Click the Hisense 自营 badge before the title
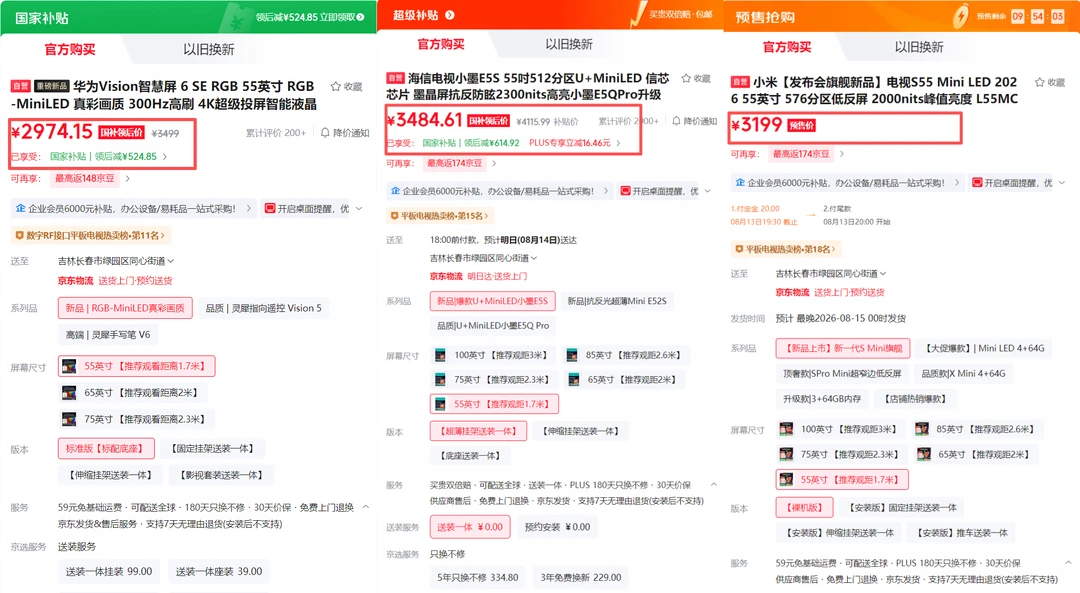The height and width of the screenshot is (593, 1080). [395, 79]
